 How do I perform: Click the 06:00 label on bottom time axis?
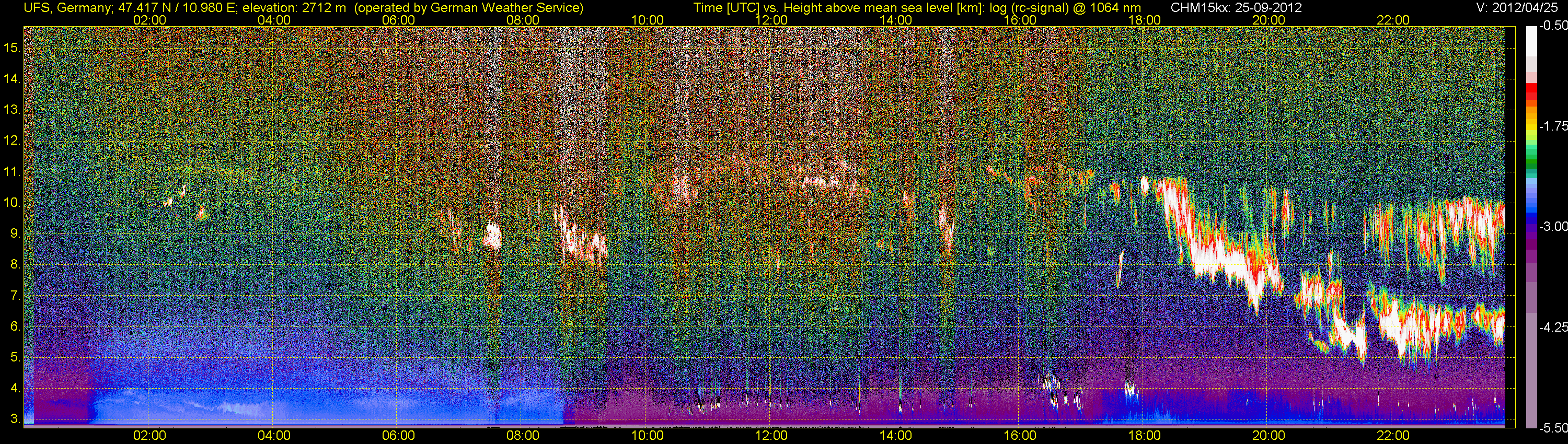coord(398,436)
